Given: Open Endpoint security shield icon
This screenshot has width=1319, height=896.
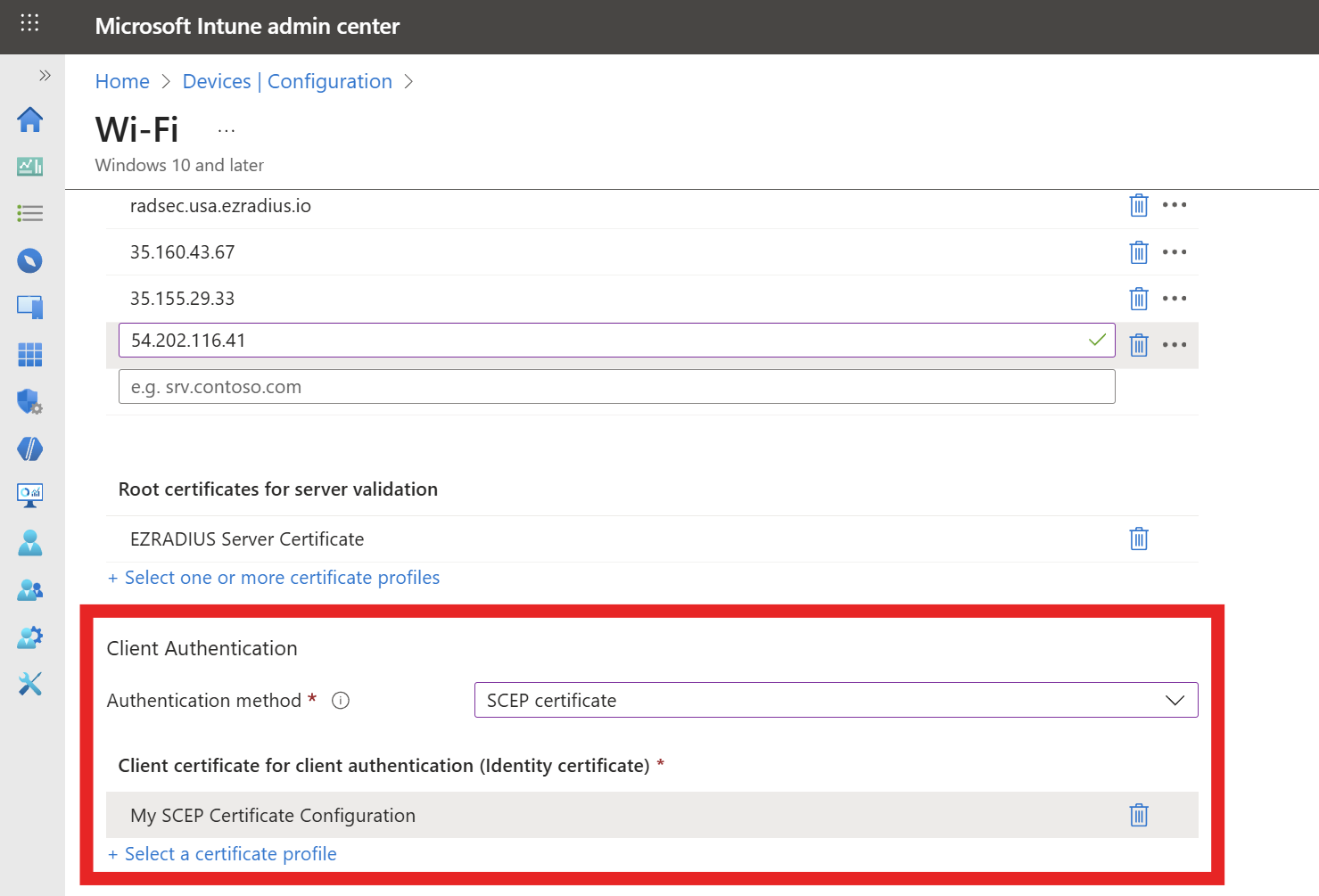Looking at the screenshot, I should [30, 401].
